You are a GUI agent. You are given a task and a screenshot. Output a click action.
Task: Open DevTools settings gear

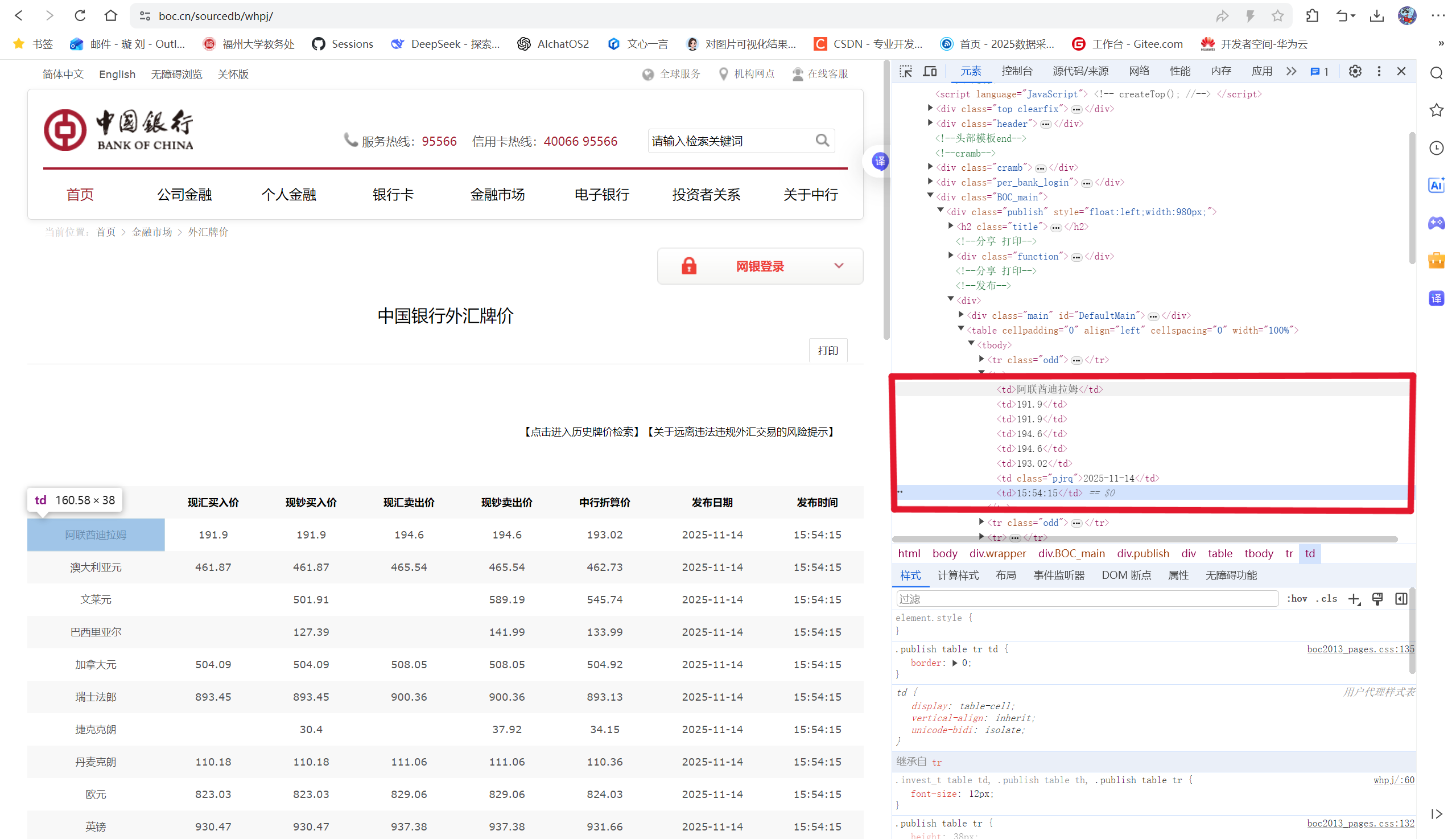[x=1355, y=71]
